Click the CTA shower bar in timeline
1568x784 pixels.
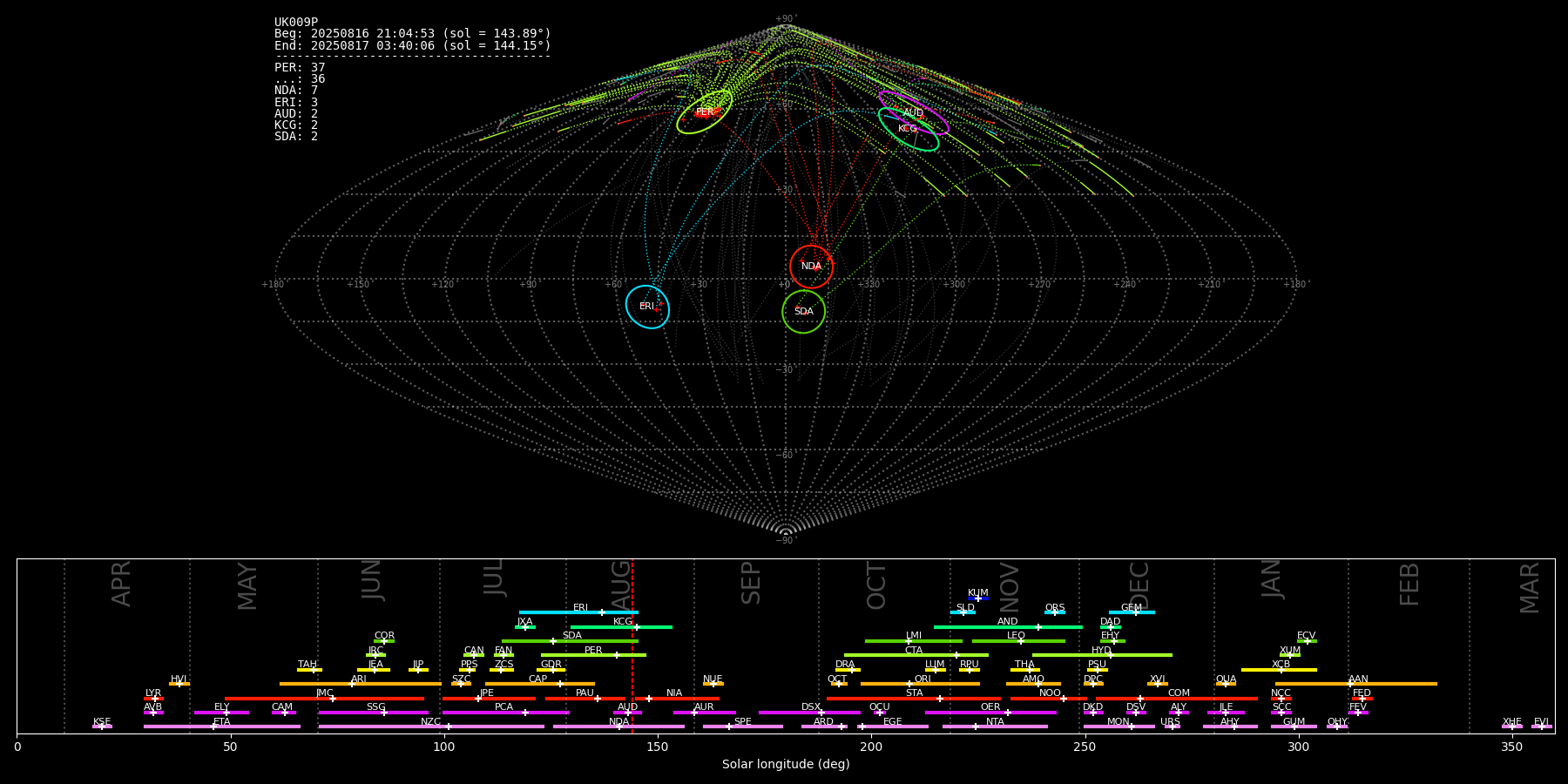(916, 655)
